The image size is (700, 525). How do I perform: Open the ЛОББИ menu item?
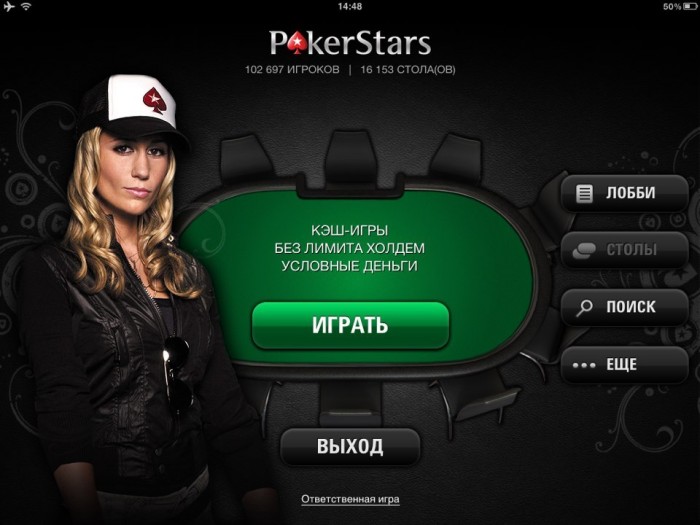click(x=625, y=193)
